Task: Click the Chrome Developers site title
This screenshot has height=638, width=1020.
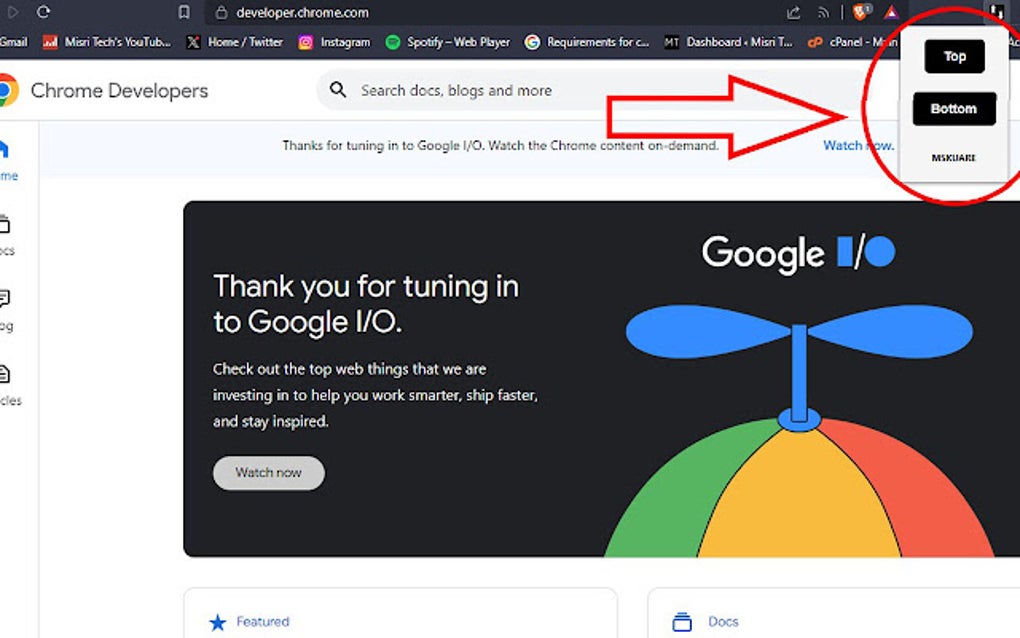Action: point(119,90)
